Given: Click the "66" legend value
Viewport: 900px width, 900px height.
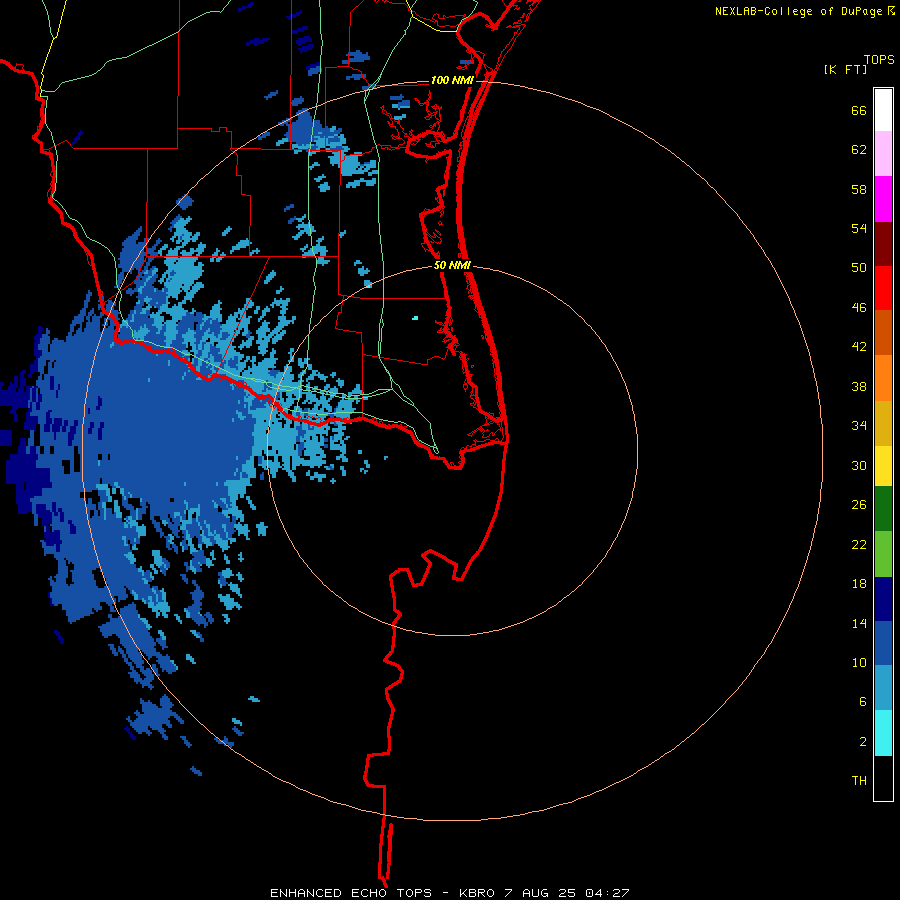Looking at the screenshot, I should click(x=859, y=110).
